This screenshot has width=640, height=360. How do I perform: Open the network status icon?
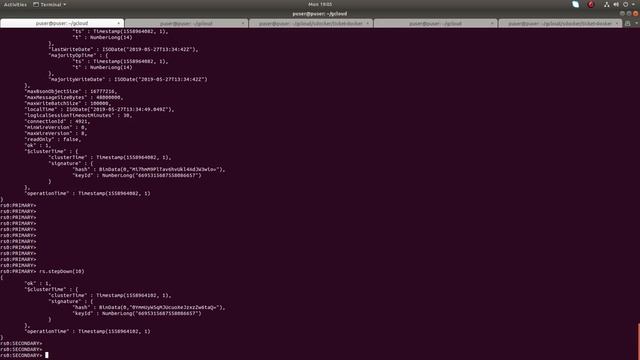point(607,4)
